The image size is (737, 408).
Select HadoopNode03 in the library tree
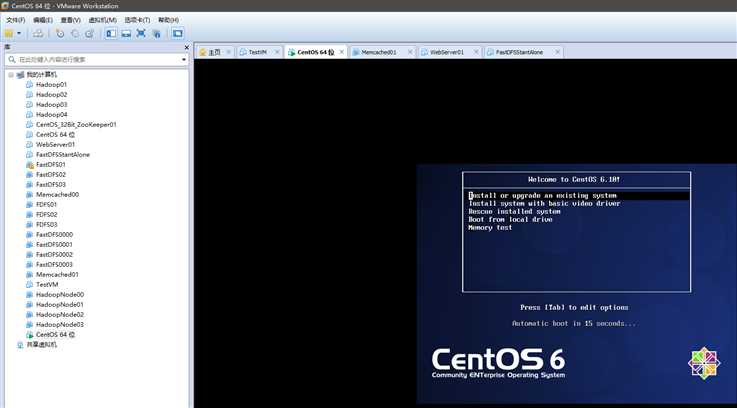point(60,325)
